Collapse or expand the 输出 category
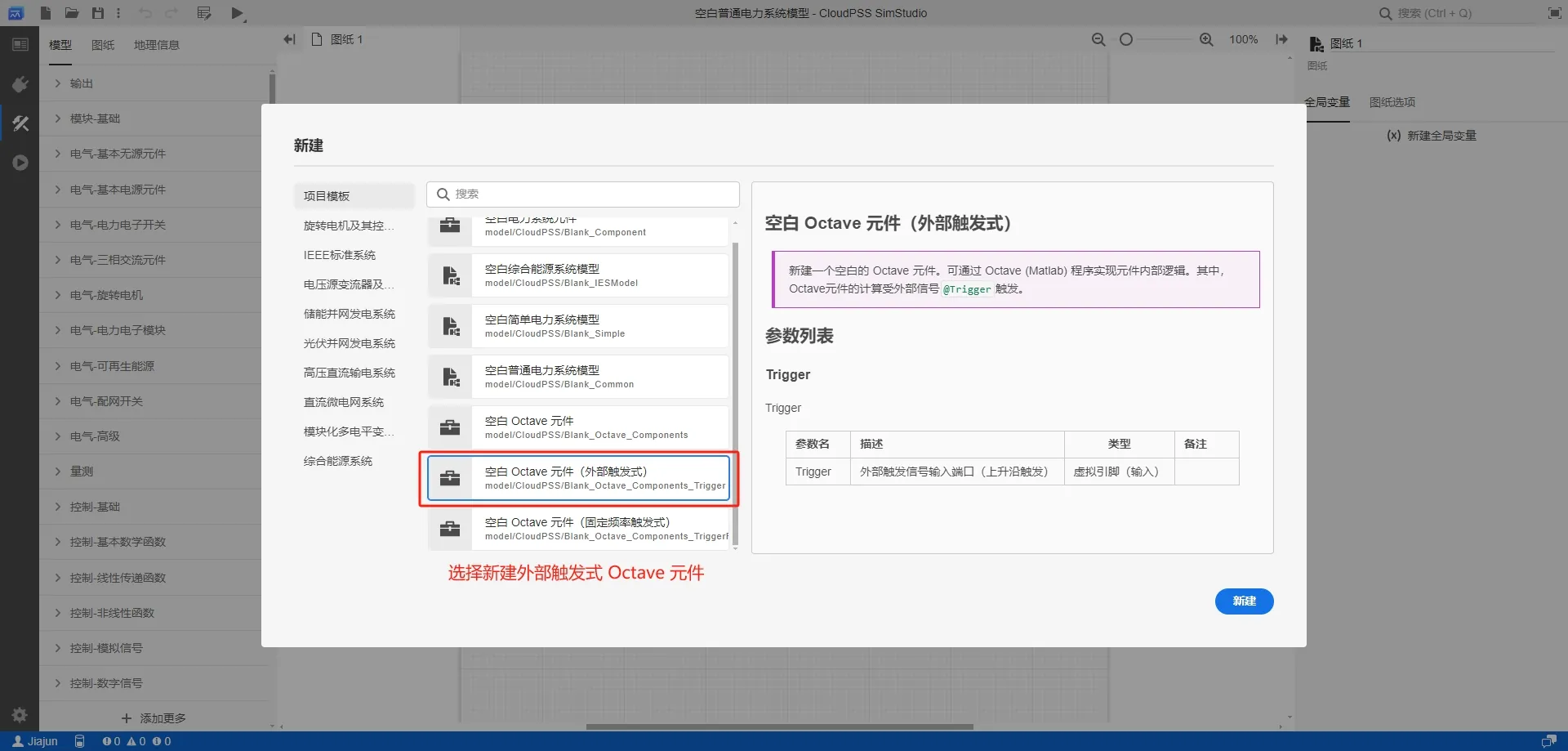1568x751 pixels. point(81,83)
